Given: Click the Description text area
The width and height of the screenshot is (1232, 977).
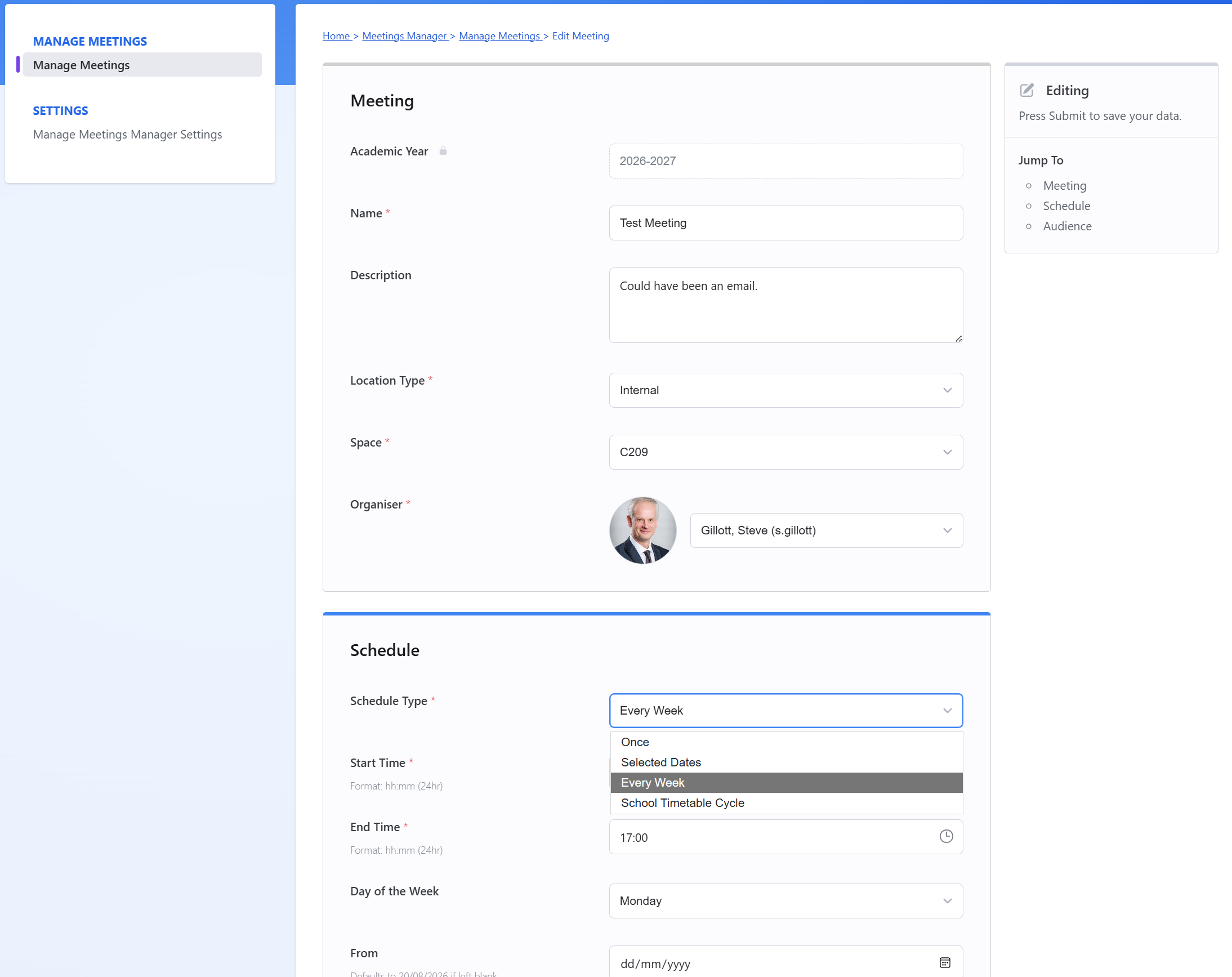Looking at the screenshot, I should tap(785, 305).
